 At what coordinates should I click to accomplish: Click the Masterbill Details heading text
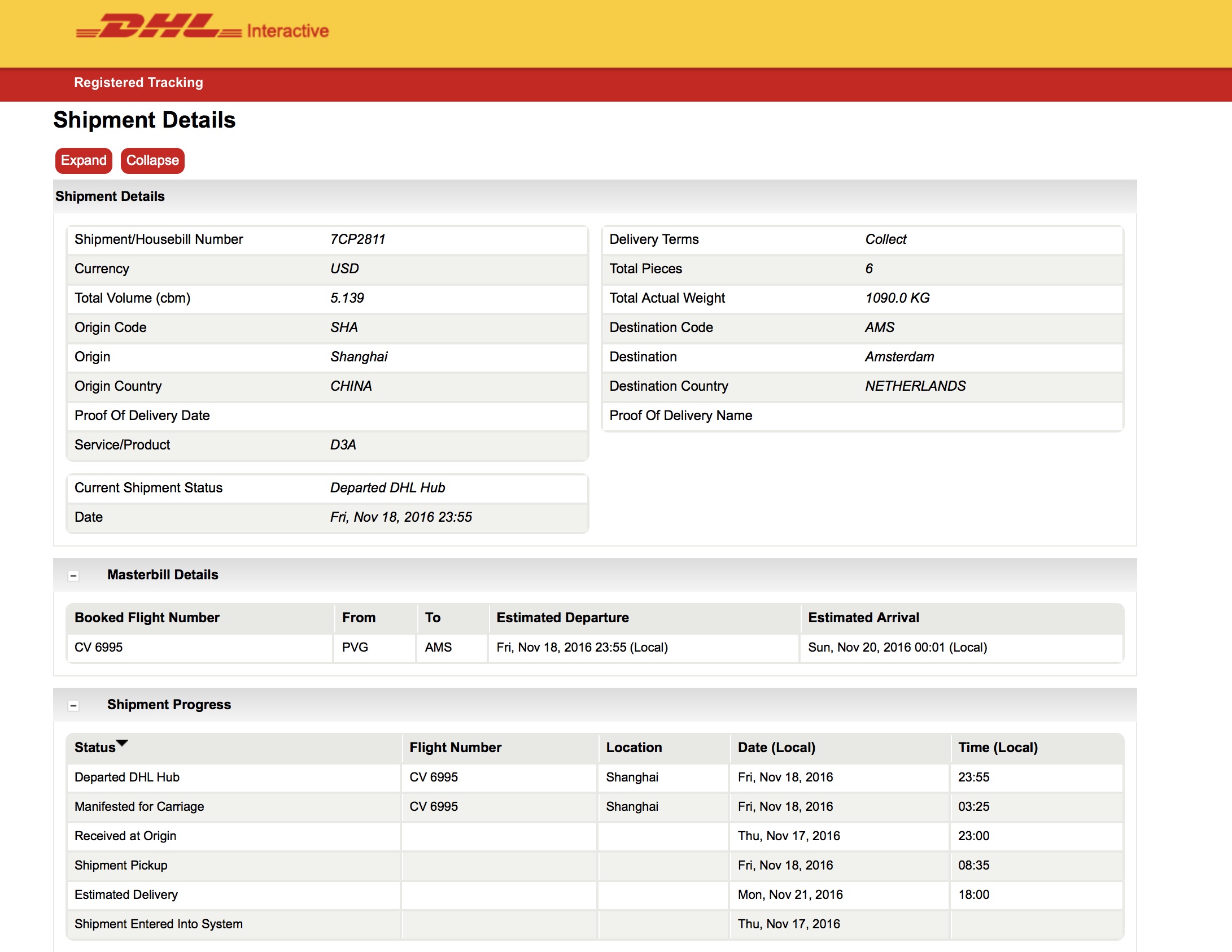pos(163,575)
